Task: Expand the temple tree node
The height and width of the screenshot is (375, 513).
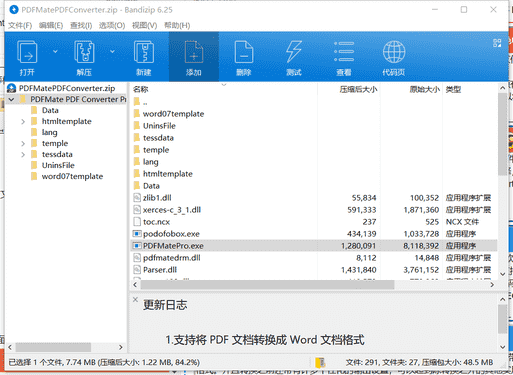Action: 23,143
